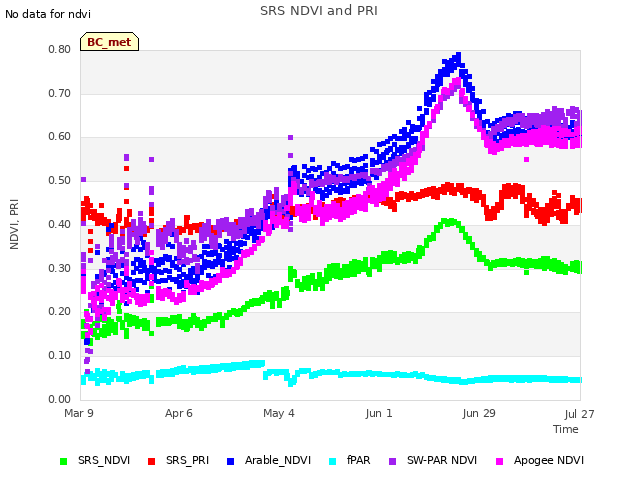
Task: Click the chart title SRS NDVI and PRI
Action: tap(319, 10)
